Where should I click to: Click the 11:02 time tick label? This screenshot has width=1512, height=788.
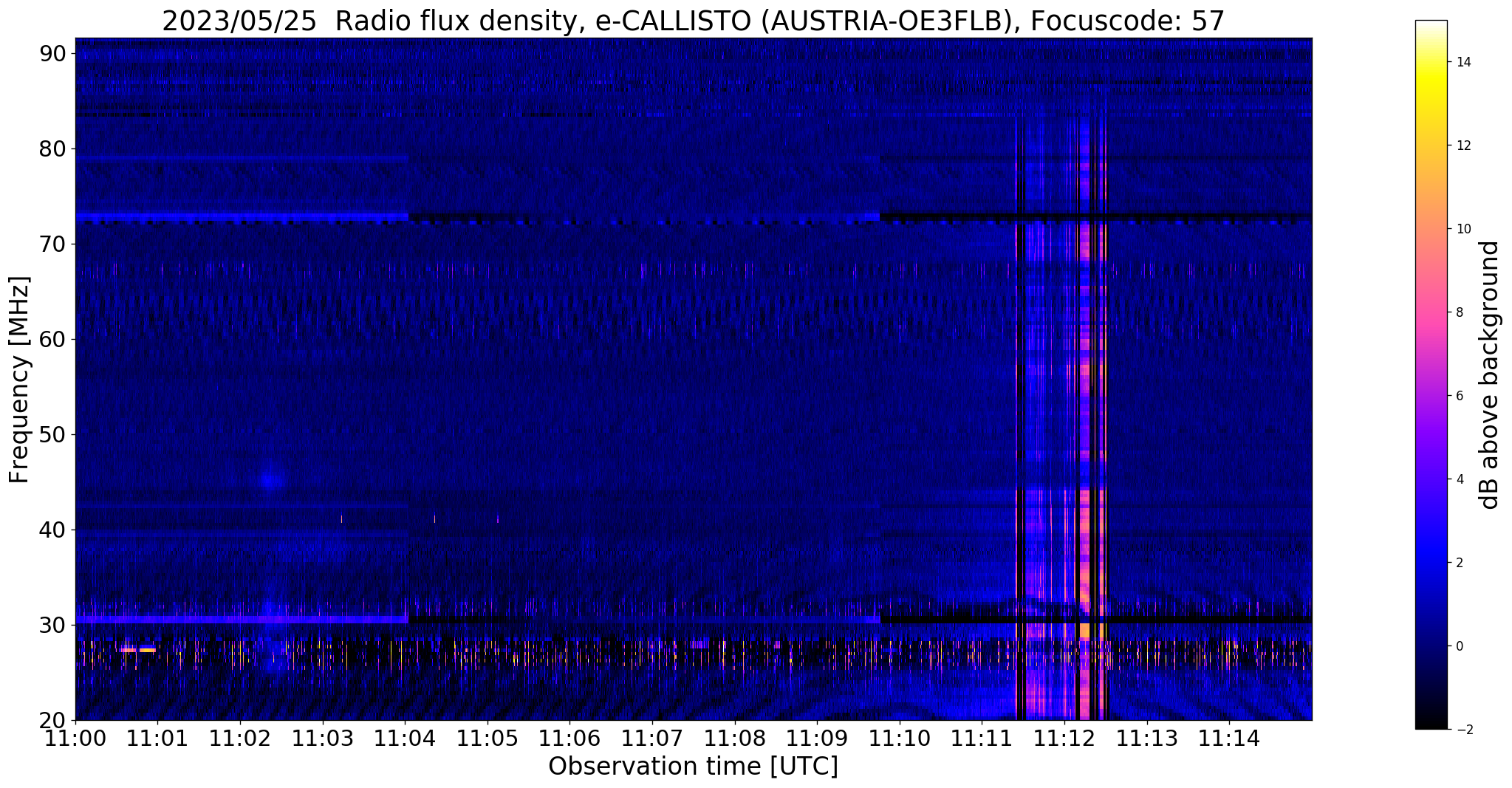(240, 739)
